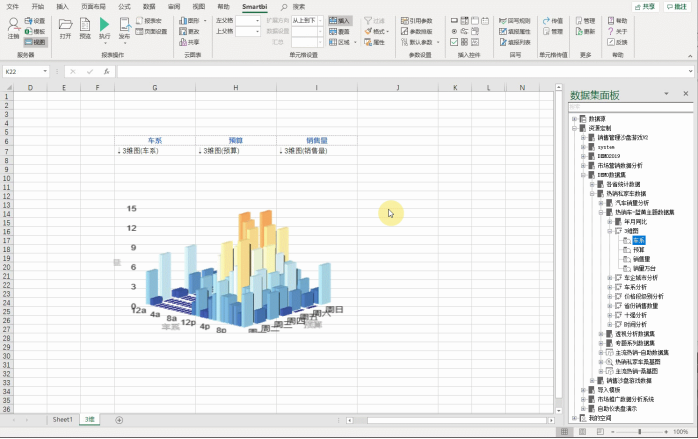Click the Name Box showing K22
Screen dimensions: 698x439
coord(25,71)
